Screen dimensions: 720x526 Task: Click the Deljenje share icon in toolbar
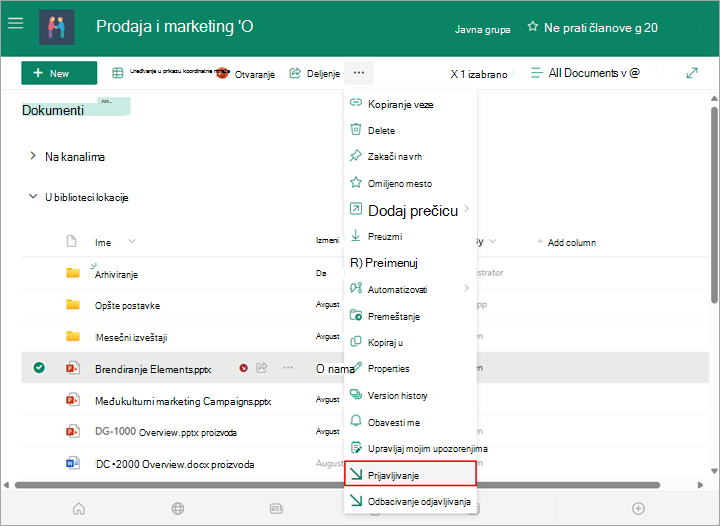(295, 73)
